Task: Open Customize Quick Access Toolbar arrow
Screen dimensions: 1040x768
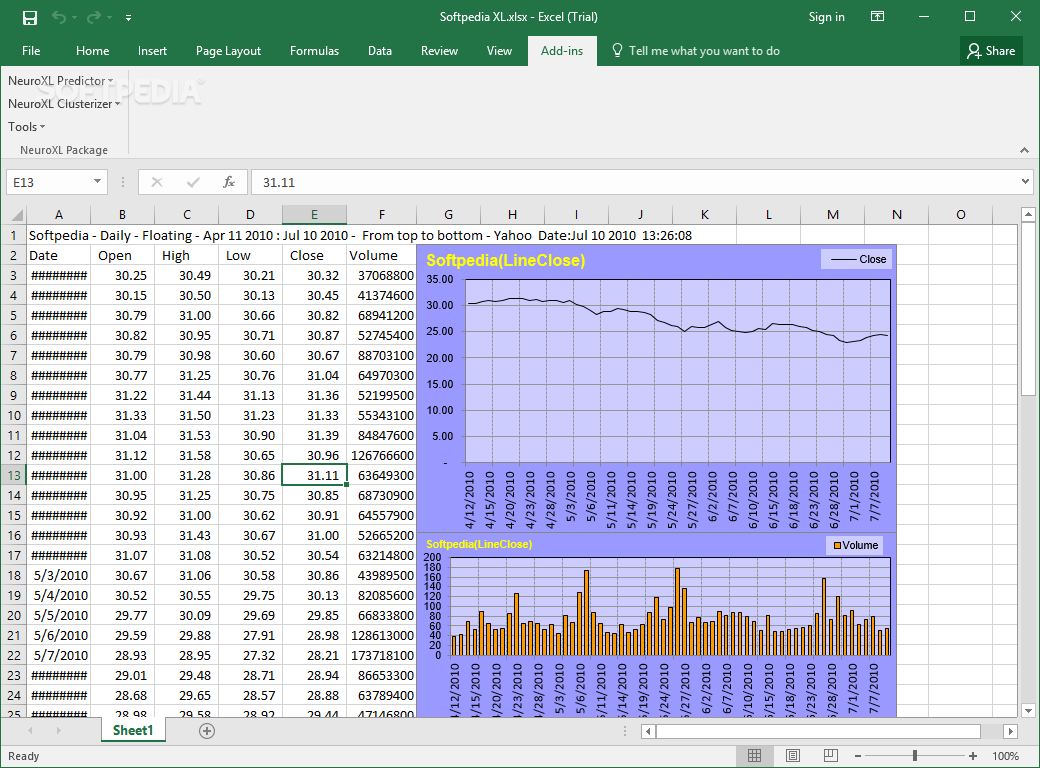Action: click(x=128, y=18)
